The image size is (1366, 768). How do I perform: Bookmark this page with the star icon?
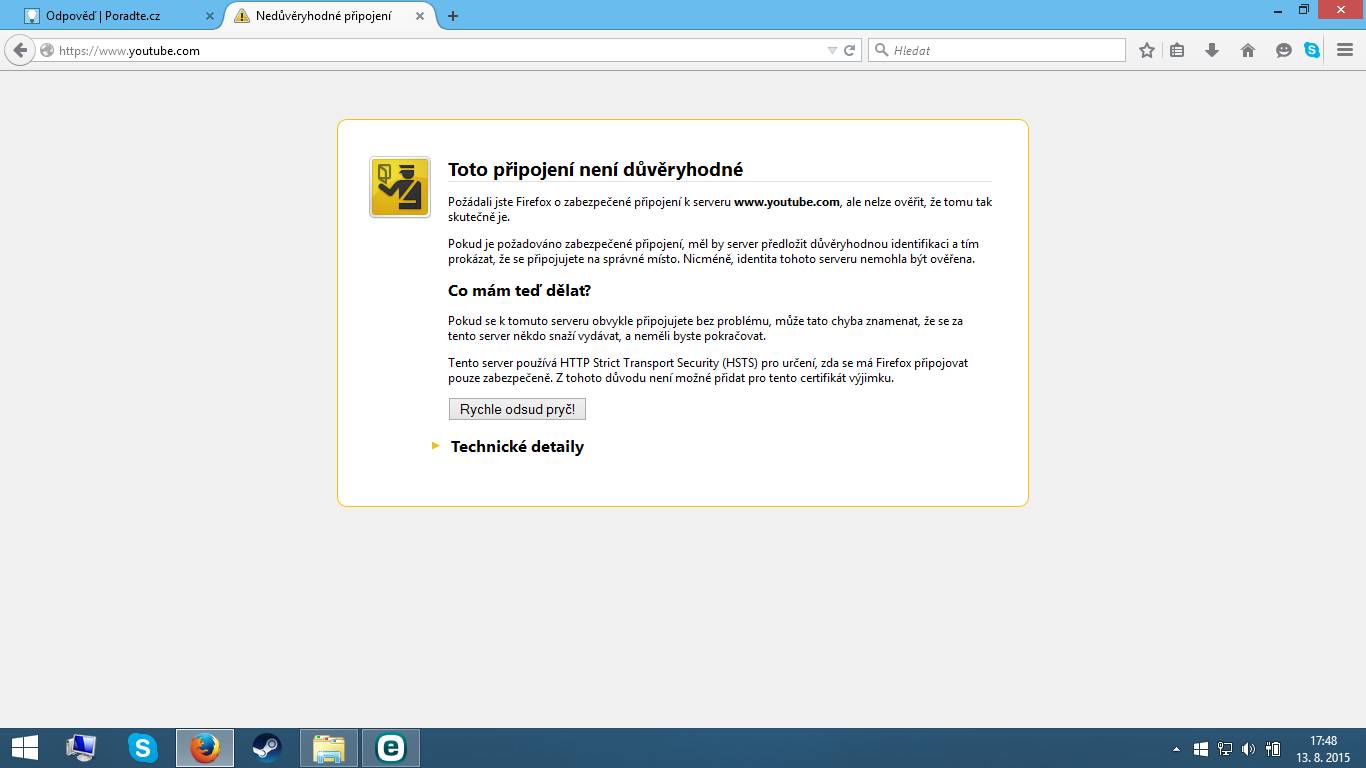pos(1147,50)
